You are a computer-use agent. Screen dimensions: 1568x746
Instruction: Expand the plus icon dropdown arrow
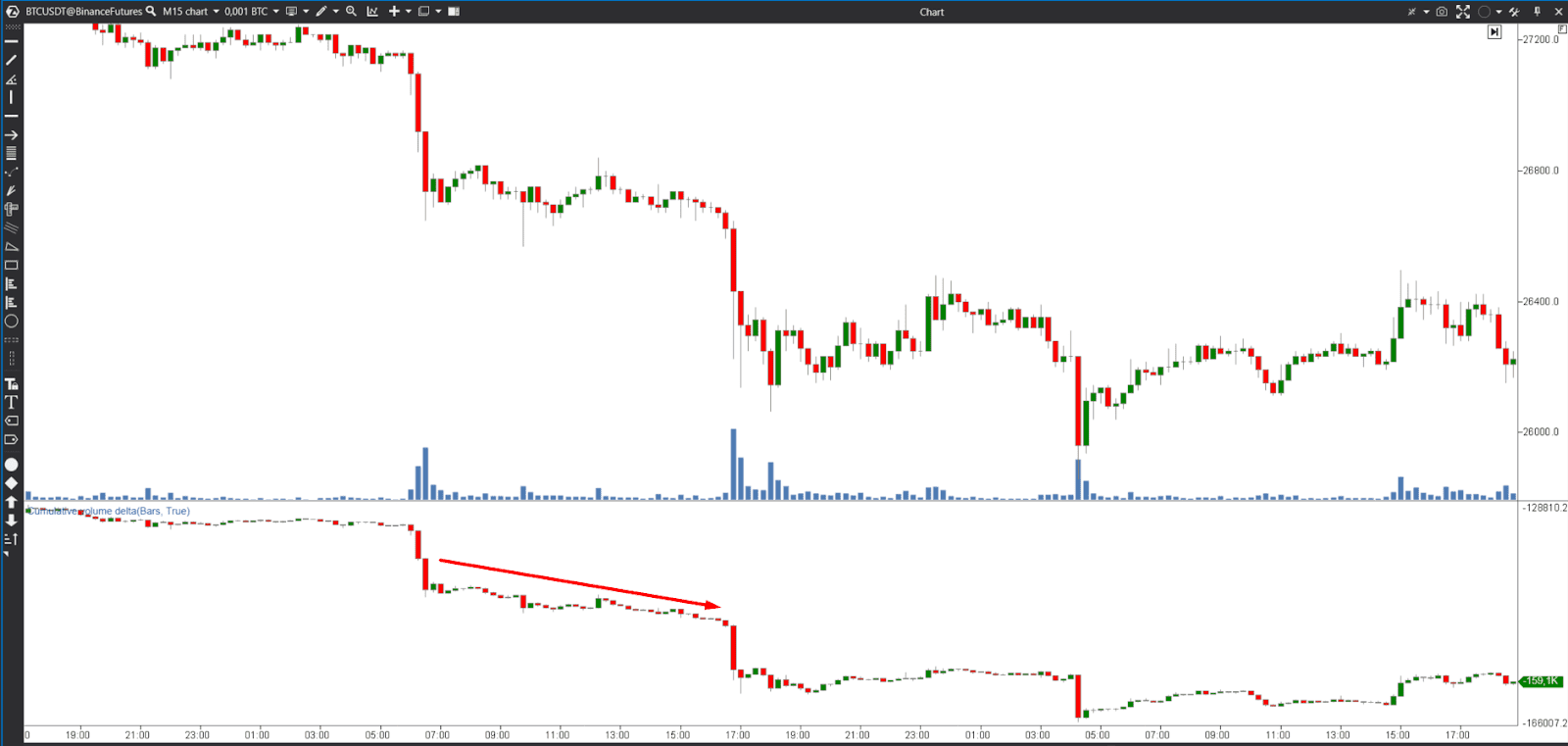pos(409,11)
